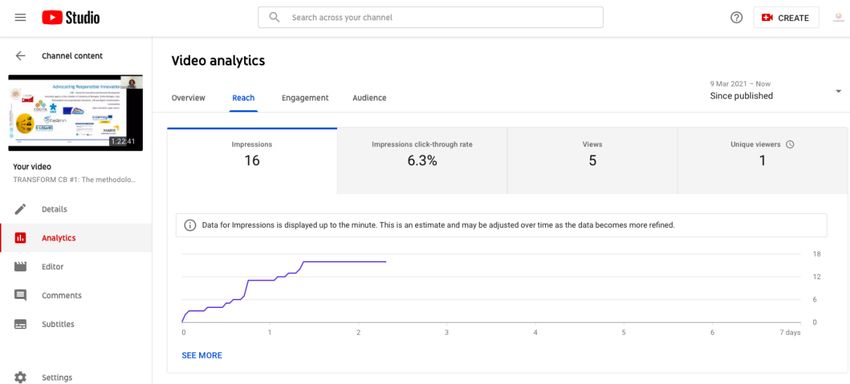The image size is (850, 384).
Task: Select the Views metric card
Action: pyautogui.click(x=592, y=161)
